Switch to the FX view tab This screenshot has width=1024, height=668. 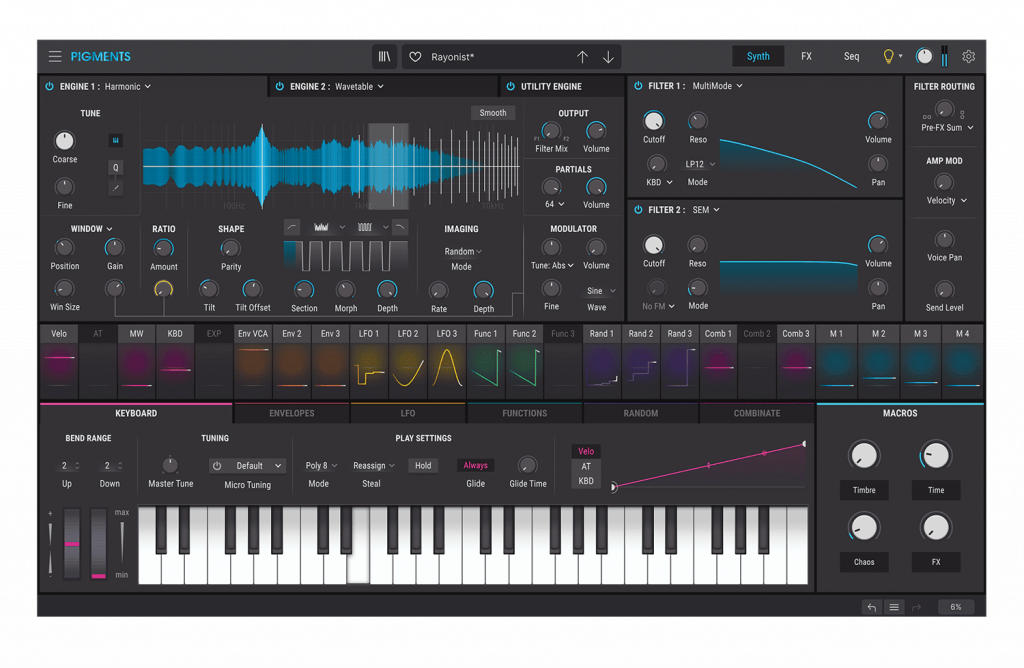pos(807,56)
